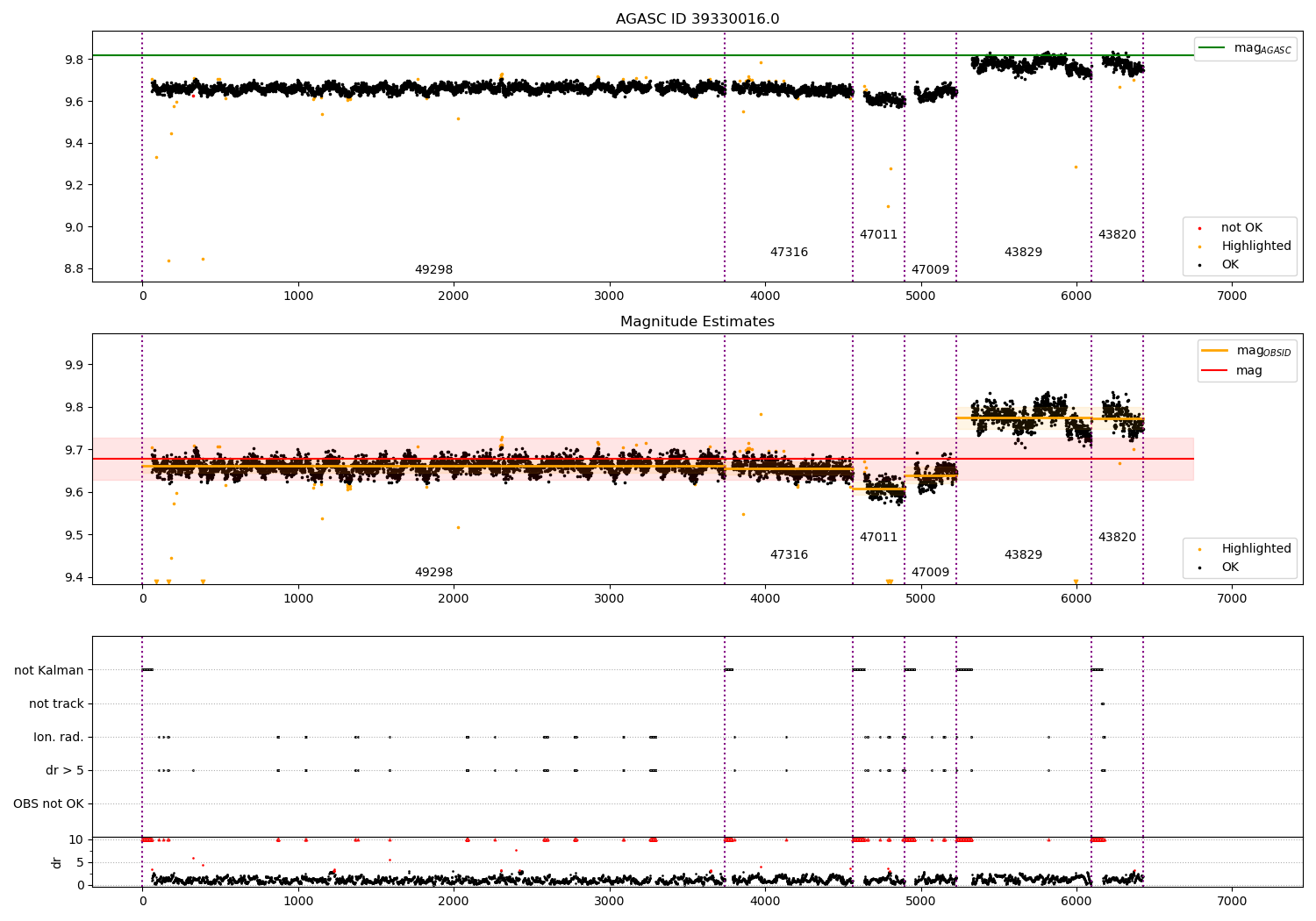1316x921 pixels.
Task: Click y-axis tick 9.7 on middle plot
Action: [x=73, y=451]
